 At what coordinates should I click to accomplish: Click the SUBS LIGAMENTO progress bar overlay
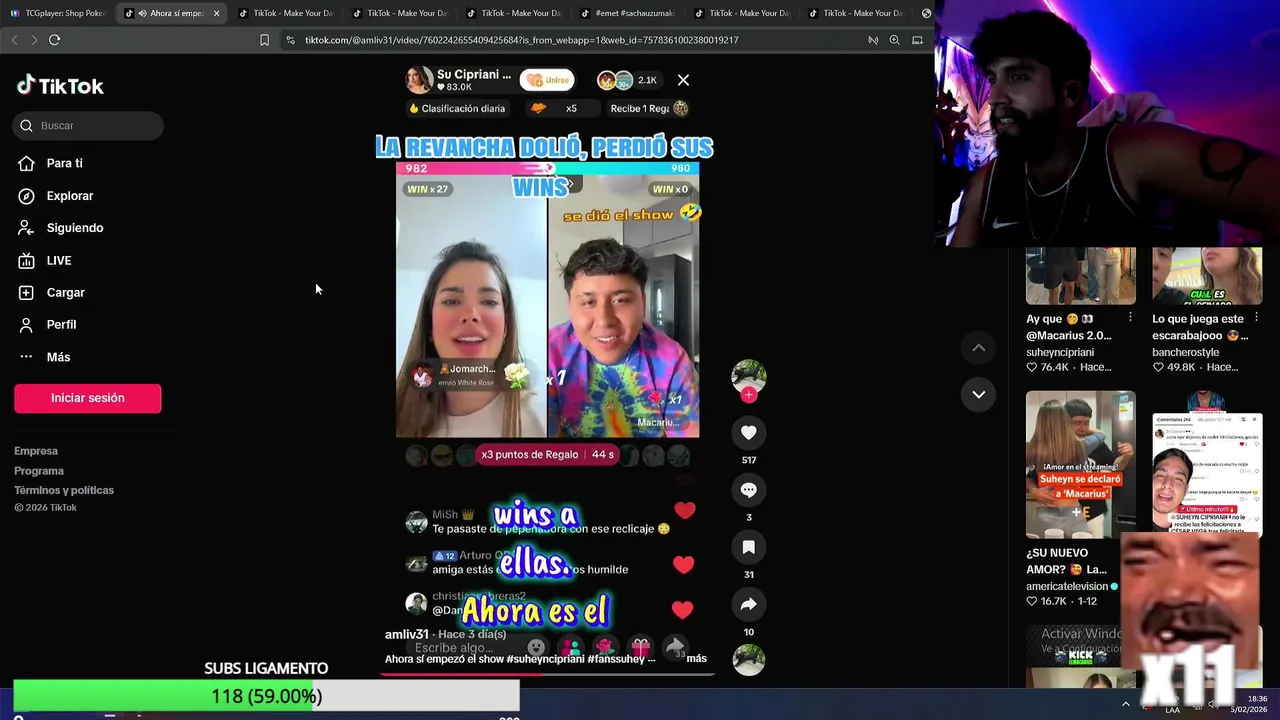(267, 696)
